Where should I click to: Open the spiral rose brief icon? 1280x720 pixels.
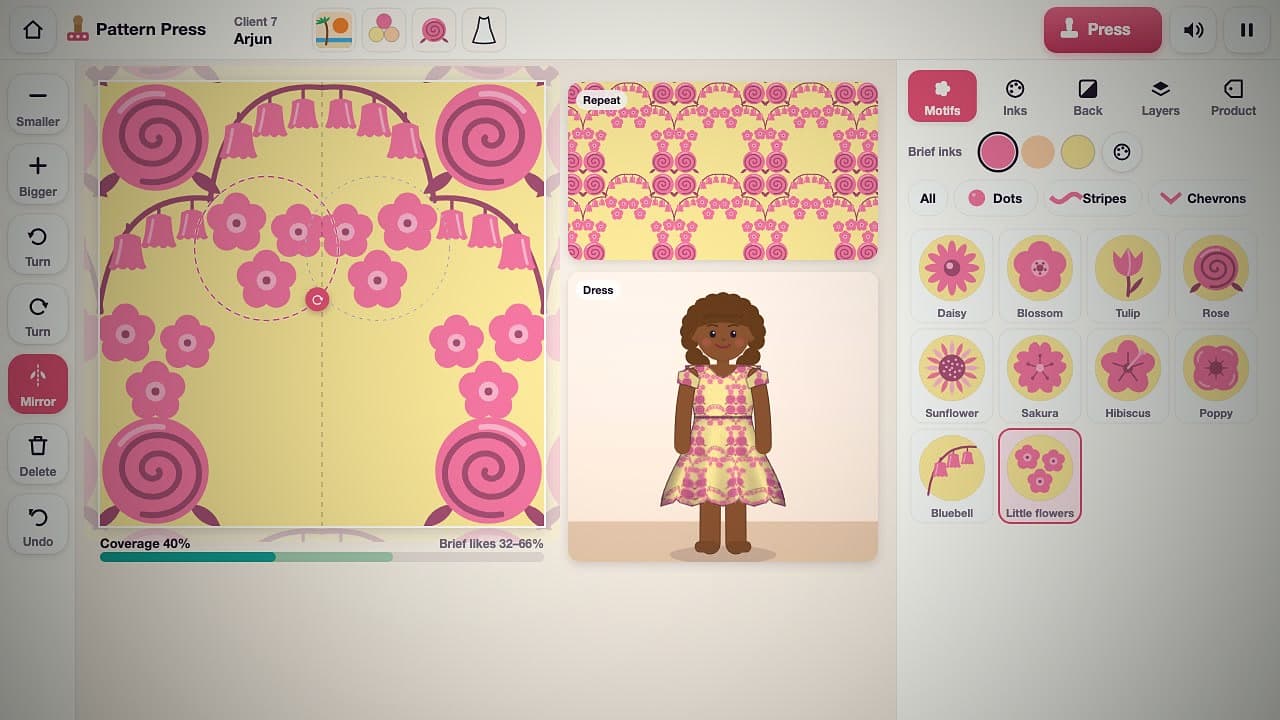click(x=433, y=30)
